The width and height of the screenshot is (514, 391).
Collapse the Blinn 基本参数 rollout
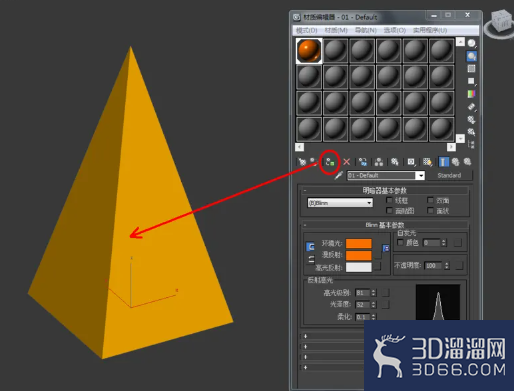pos(385,225)
